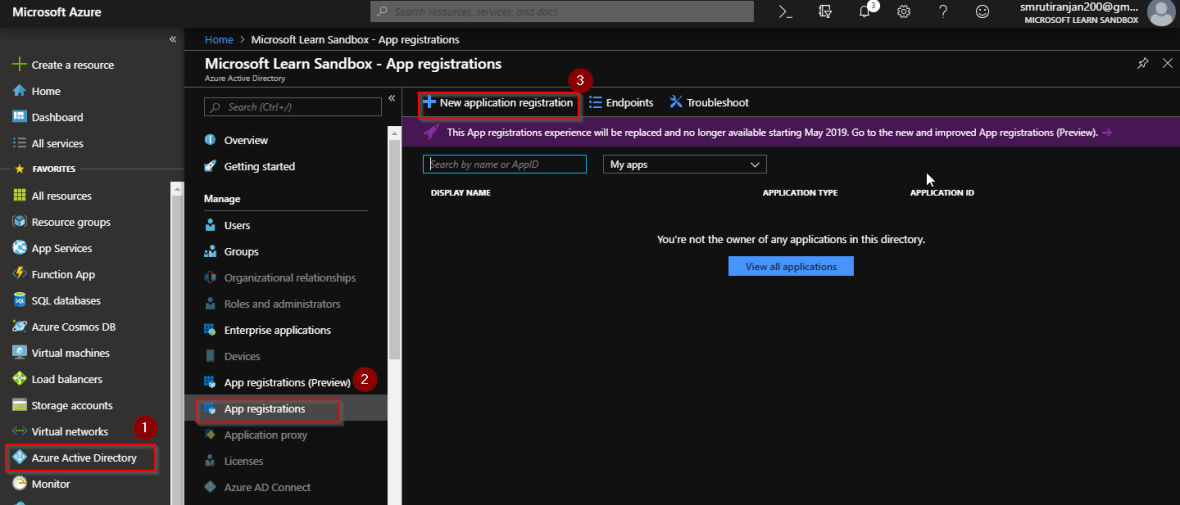Image resolution: width=1180 pixels, height=505 pixels.
Task: Click Create a resource plus icon
Action: click(20, 65)
